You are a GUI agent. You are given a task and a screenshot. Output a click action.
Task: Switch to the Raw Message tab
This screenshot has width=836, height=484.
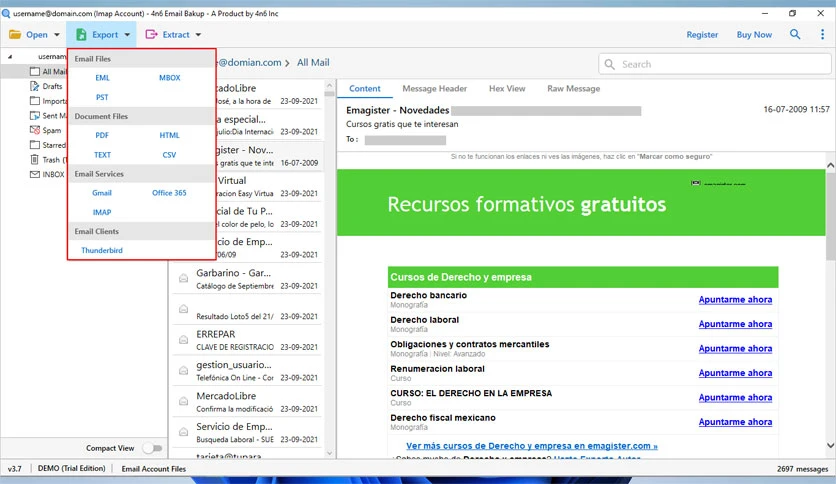(574, 88)
